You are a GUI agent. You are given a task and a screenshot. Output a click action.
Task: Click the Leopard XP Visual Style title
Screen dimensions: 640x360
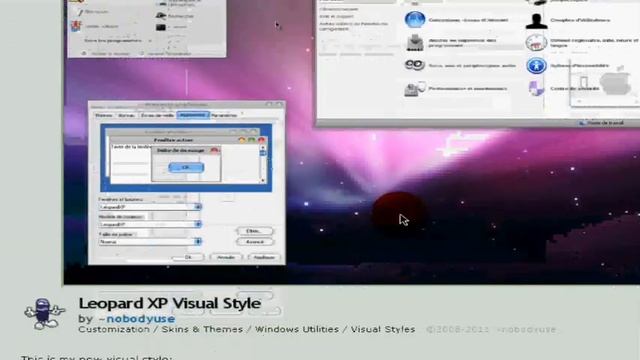pos(170,303)
